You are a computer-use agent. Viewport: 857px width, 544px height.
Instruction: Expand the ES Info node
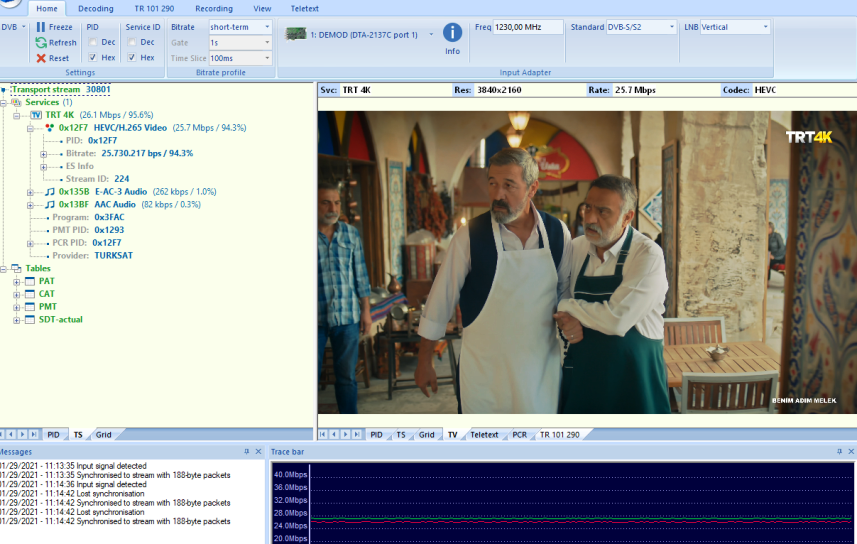tap(43, 167)
